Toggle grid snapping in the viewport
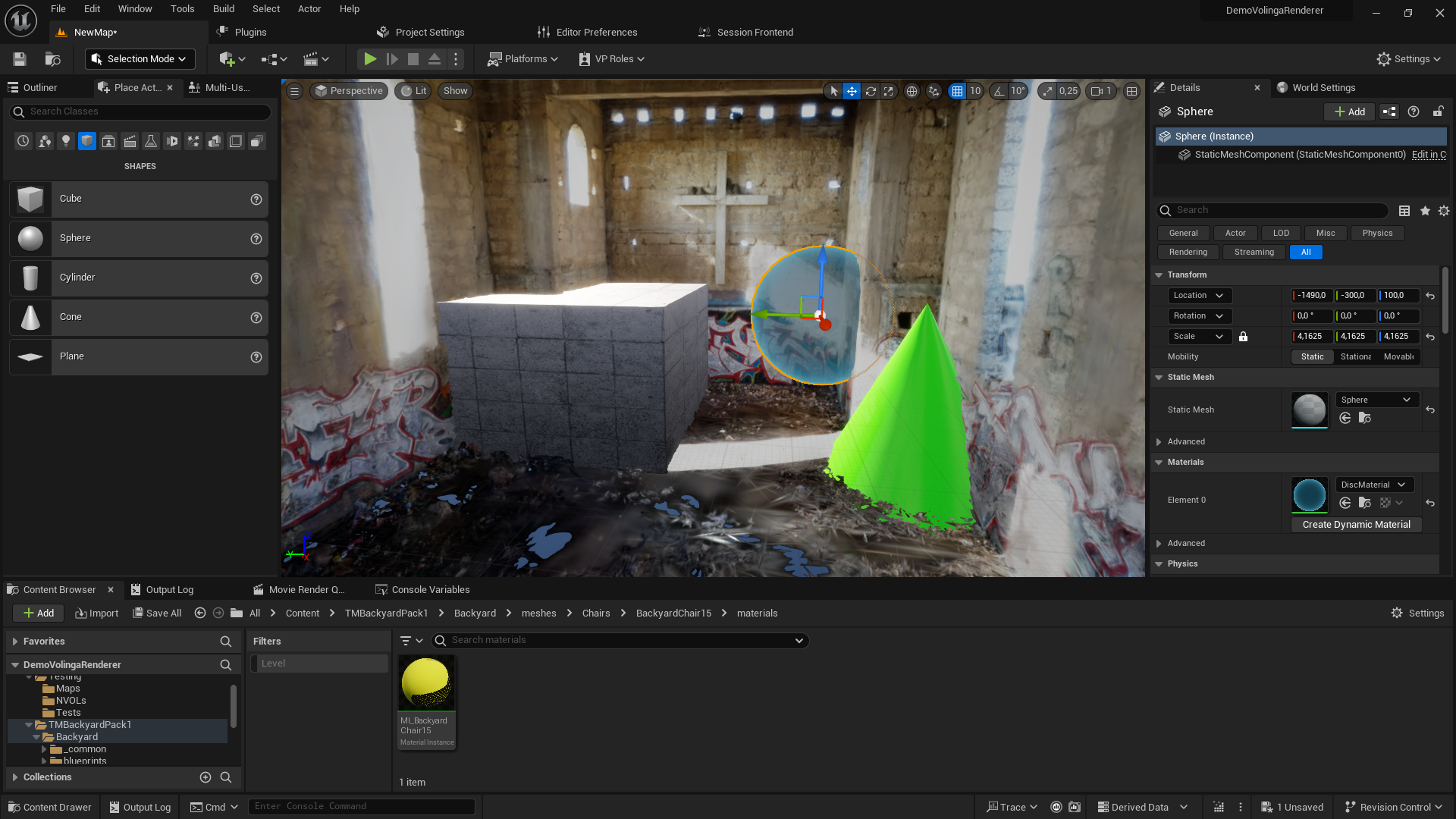 point(957,91)
